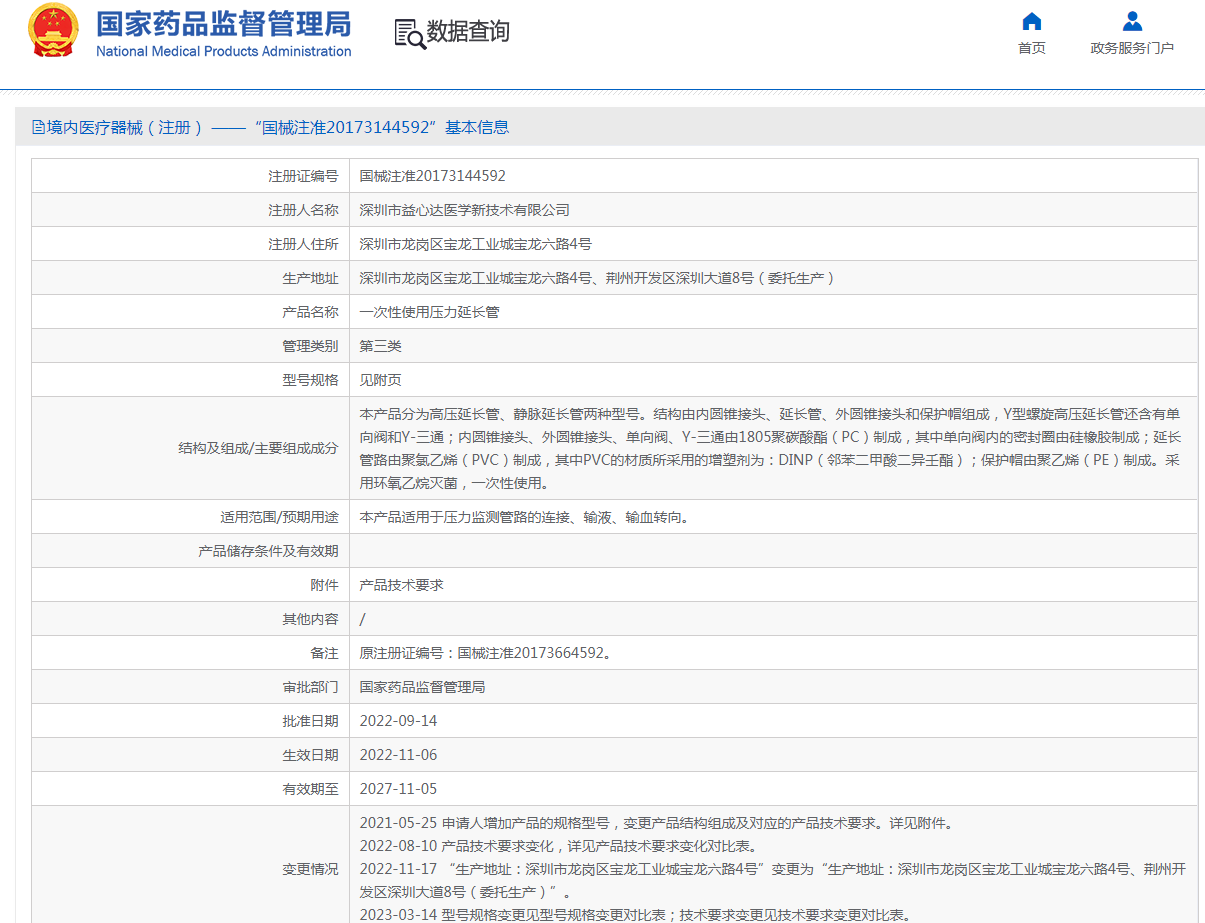The image size is (1205, 923).
Task: Click the 第三类 management category value
Action: click(380, 346)
